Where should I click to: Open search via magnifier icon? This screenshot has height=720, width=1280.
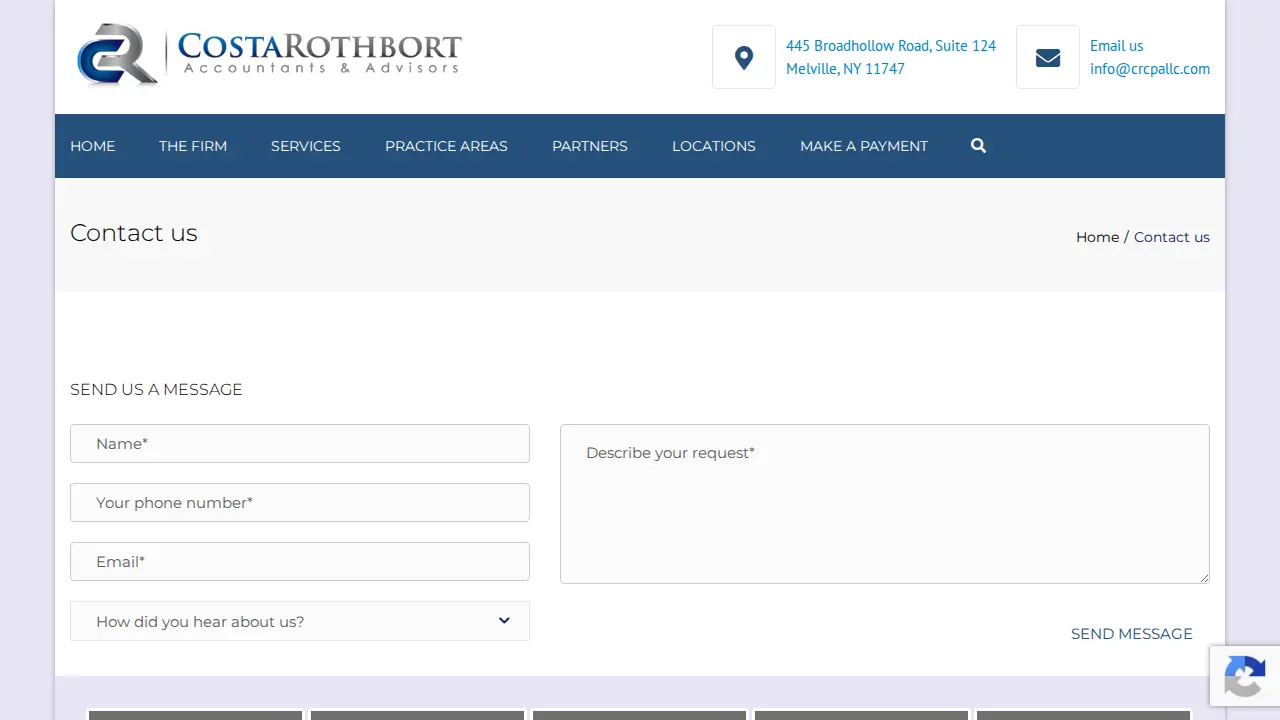click(978, 146)
